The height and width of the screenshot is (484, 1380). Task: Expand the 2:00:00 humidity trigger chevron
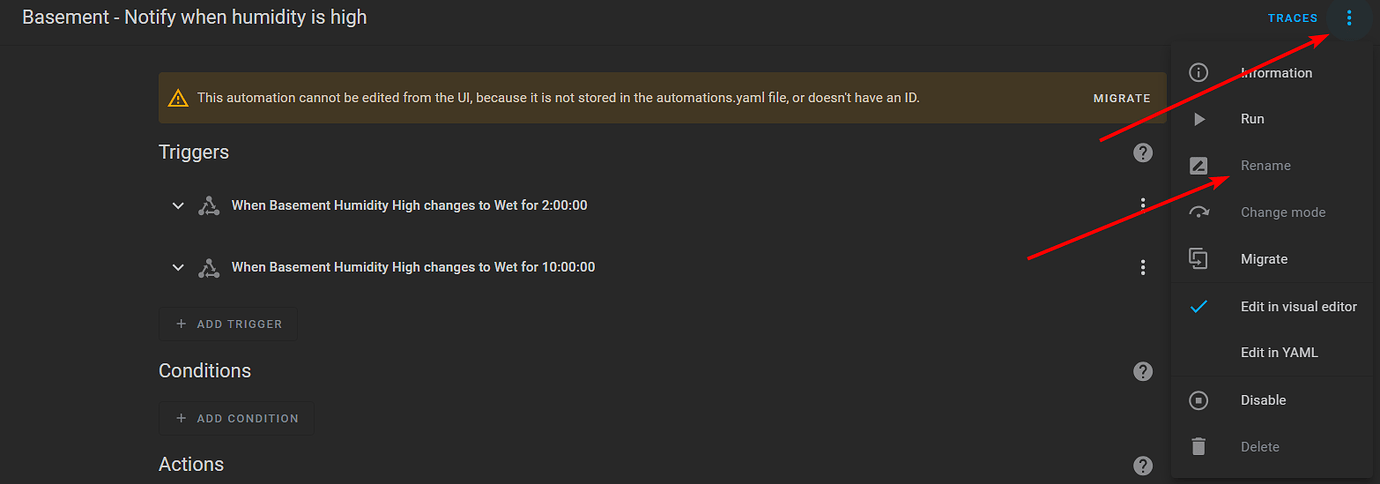(x=178, y=205)
